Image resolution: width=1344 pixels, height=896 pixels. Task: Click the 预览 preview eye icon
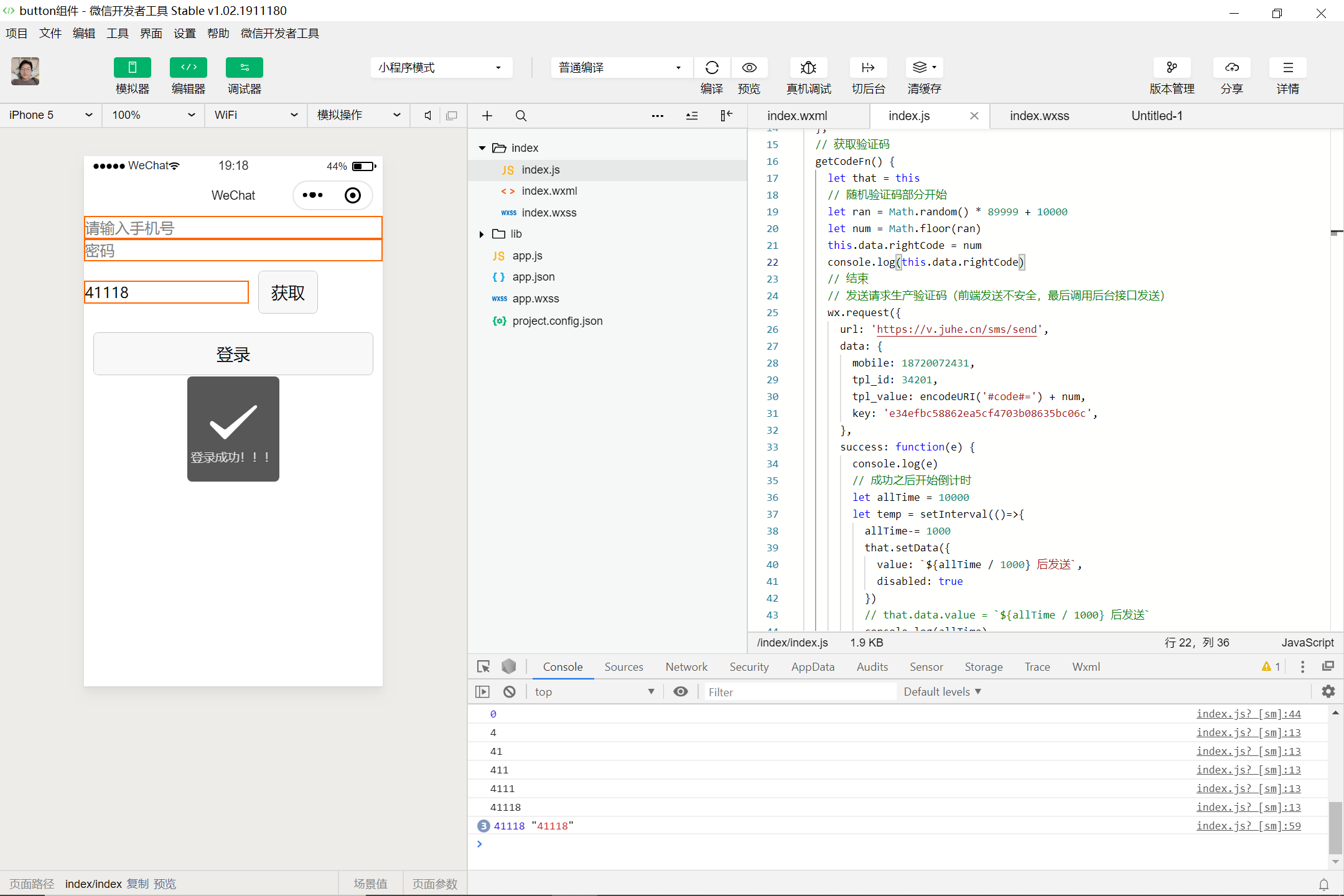point(749,67)
